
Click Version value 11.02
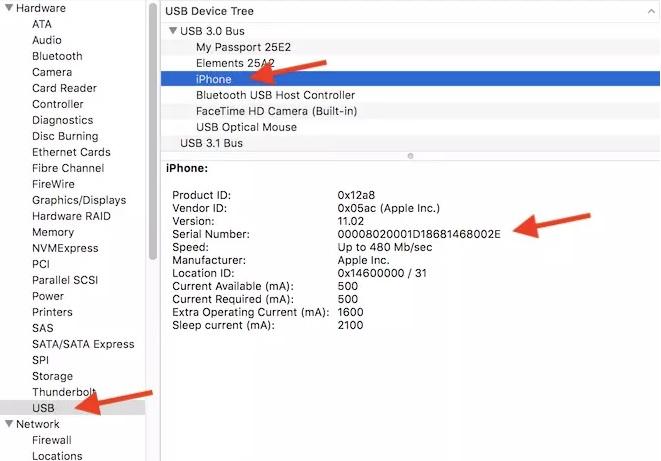point(350,221)
